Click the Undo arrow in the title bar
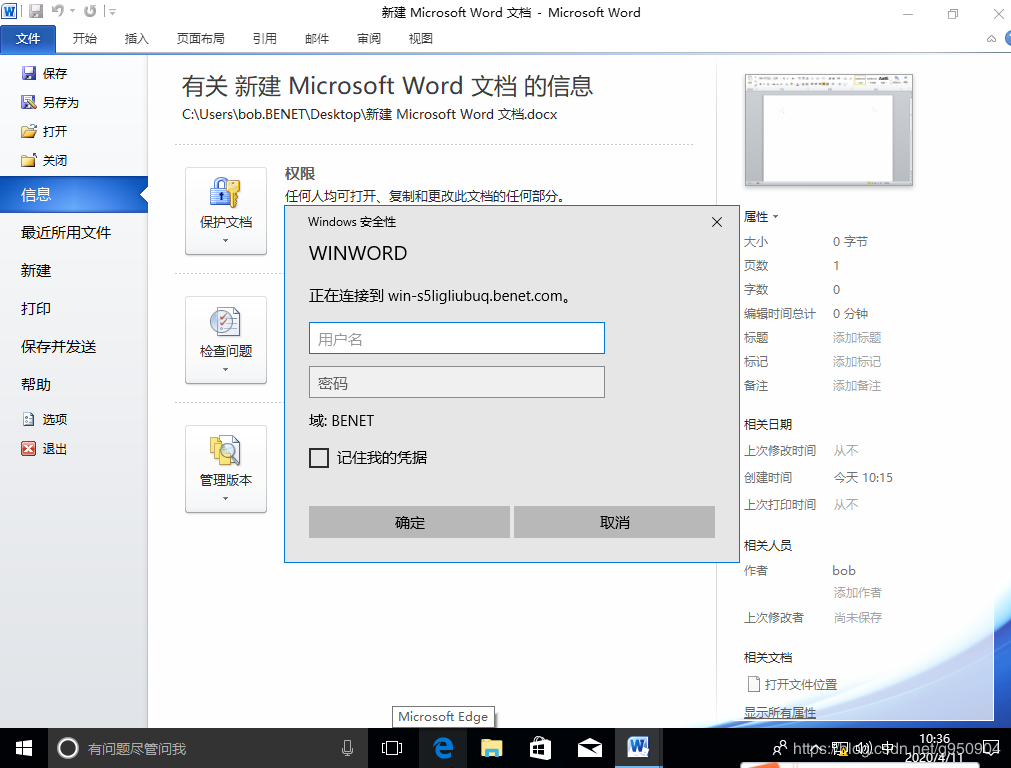 click(58, 11)
